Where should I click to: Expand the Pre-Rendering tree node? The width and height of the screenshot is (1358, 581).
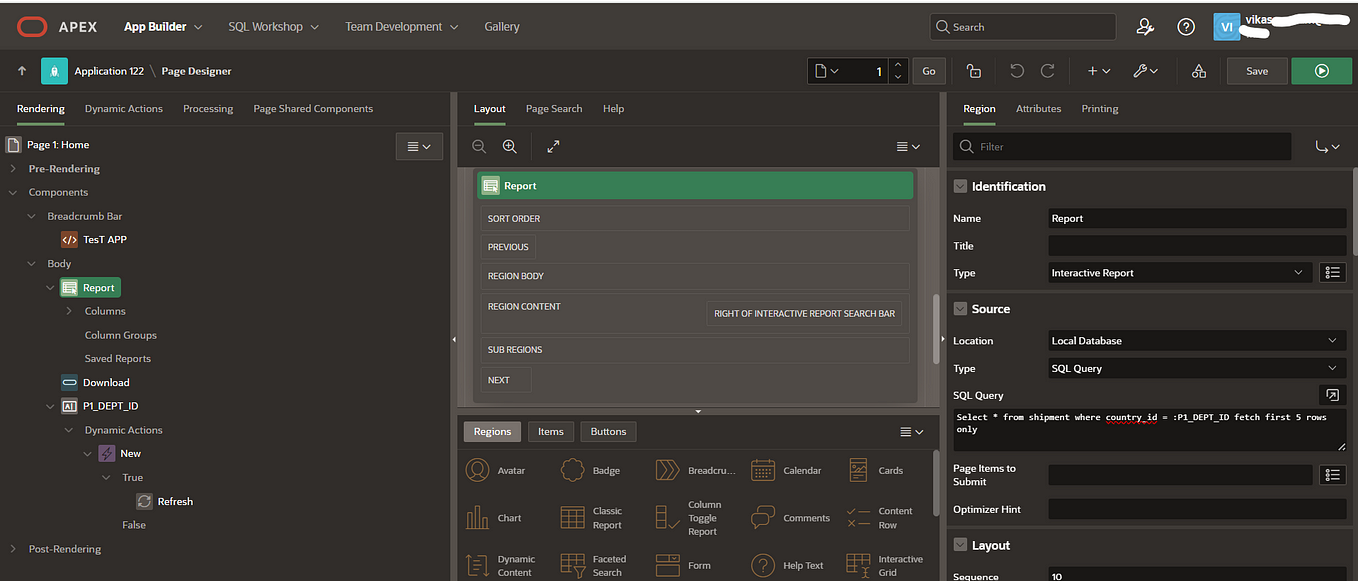tap(13, 169)
